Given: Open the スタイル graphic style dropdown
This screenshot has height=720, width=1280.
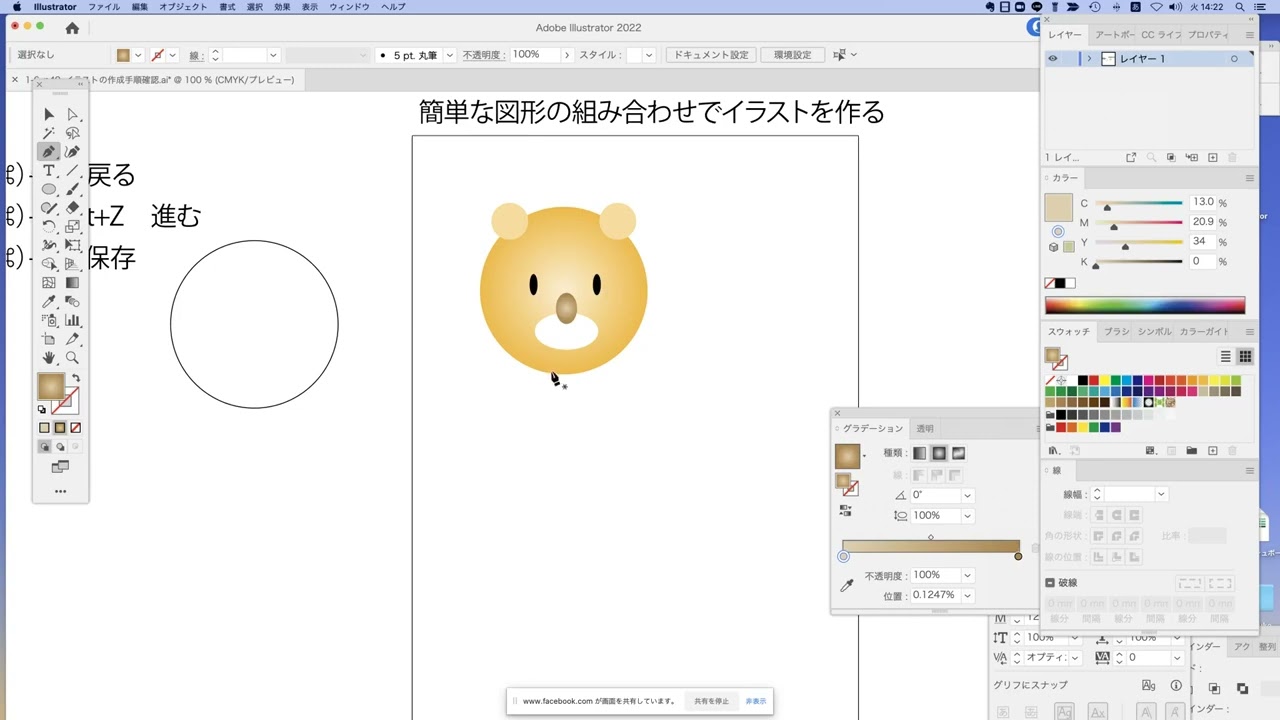Looking at the screenshot, I should point(649,55).
